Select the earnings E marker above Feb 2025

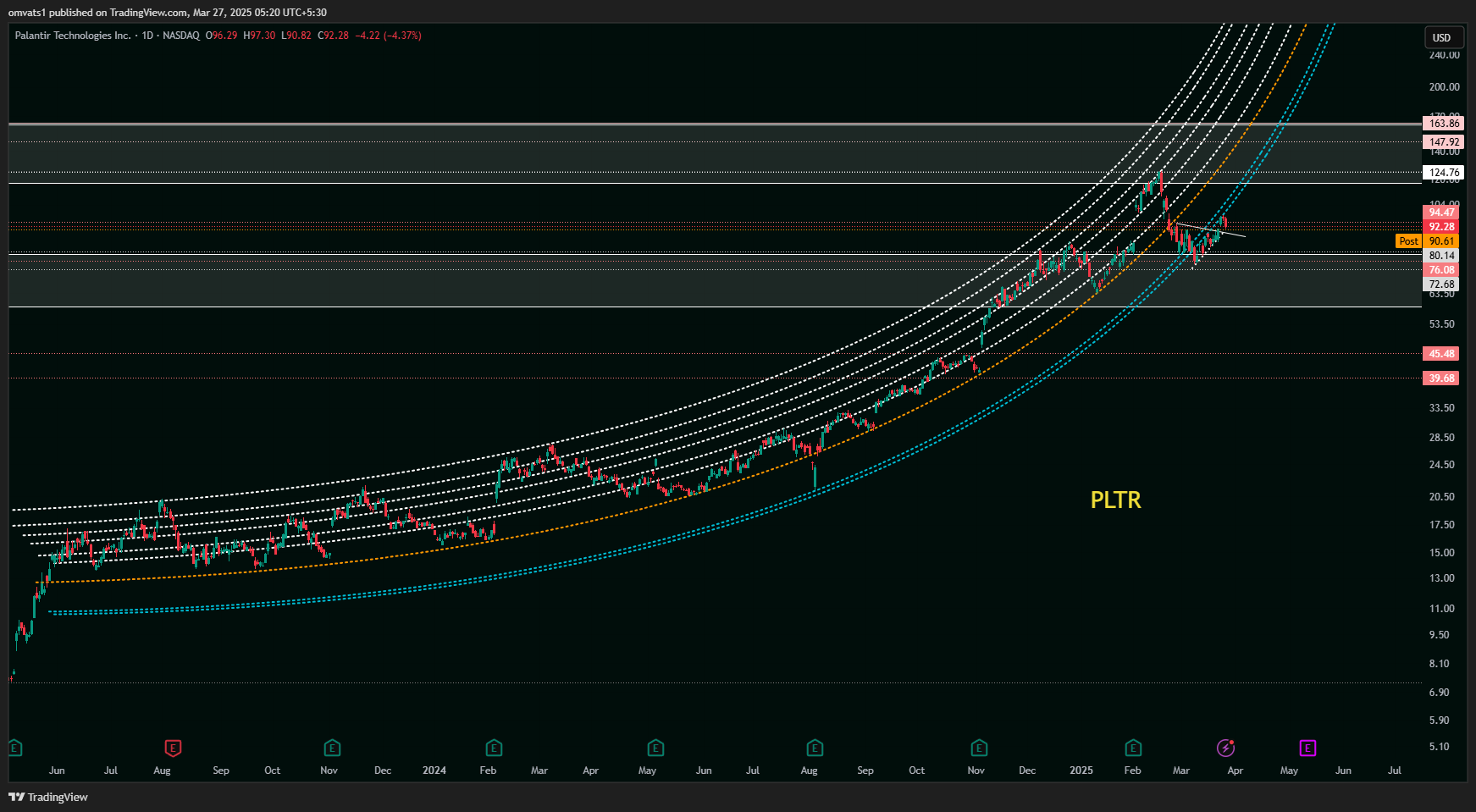(x=1133, y=748)
